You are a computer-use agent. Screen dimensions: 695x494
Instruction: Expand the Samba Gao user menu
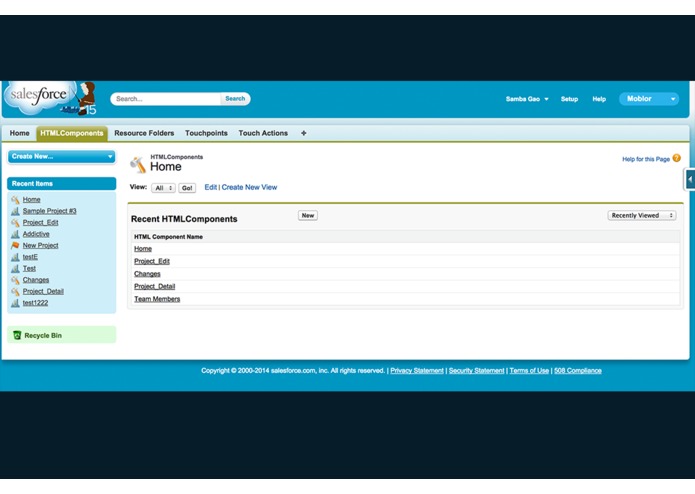pos(527,99)
